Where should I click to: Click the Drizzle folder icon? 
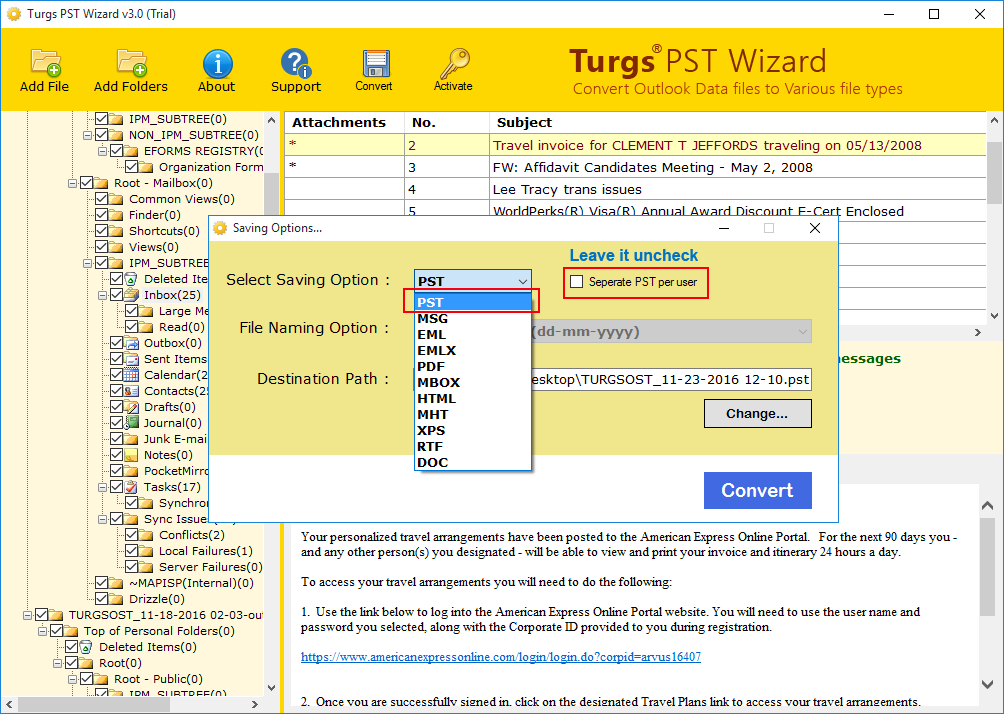pyautogui.click(x=117, y=599)
